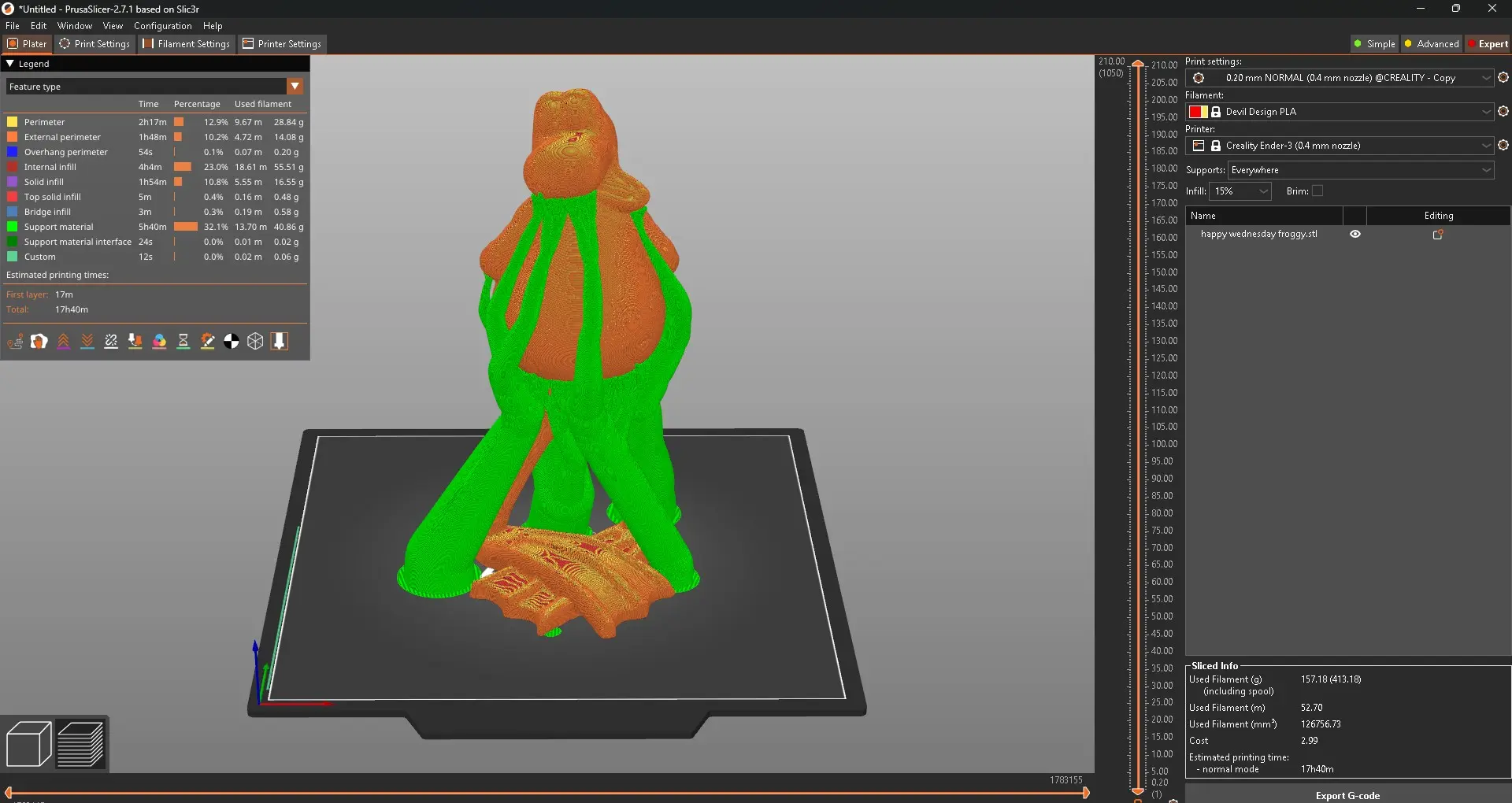The image size is (1512, 803).
Task: Toggle Retractions visibility icon in legend
Action: [64, 342]
